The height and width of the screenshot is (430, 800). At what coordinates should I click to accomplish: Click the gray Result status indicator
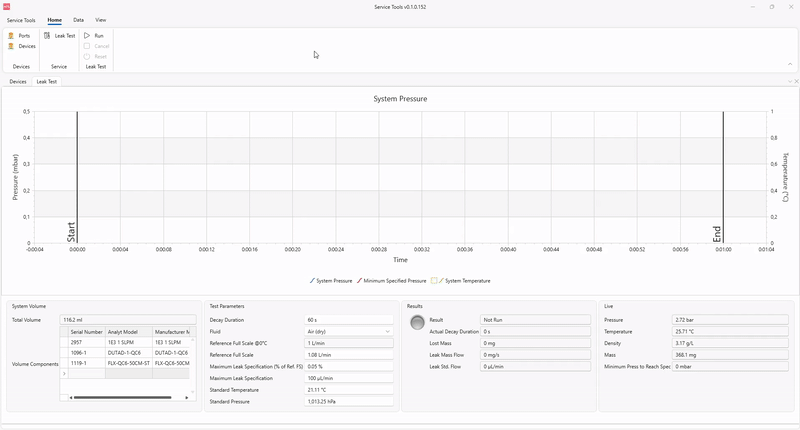coord(417,321)
